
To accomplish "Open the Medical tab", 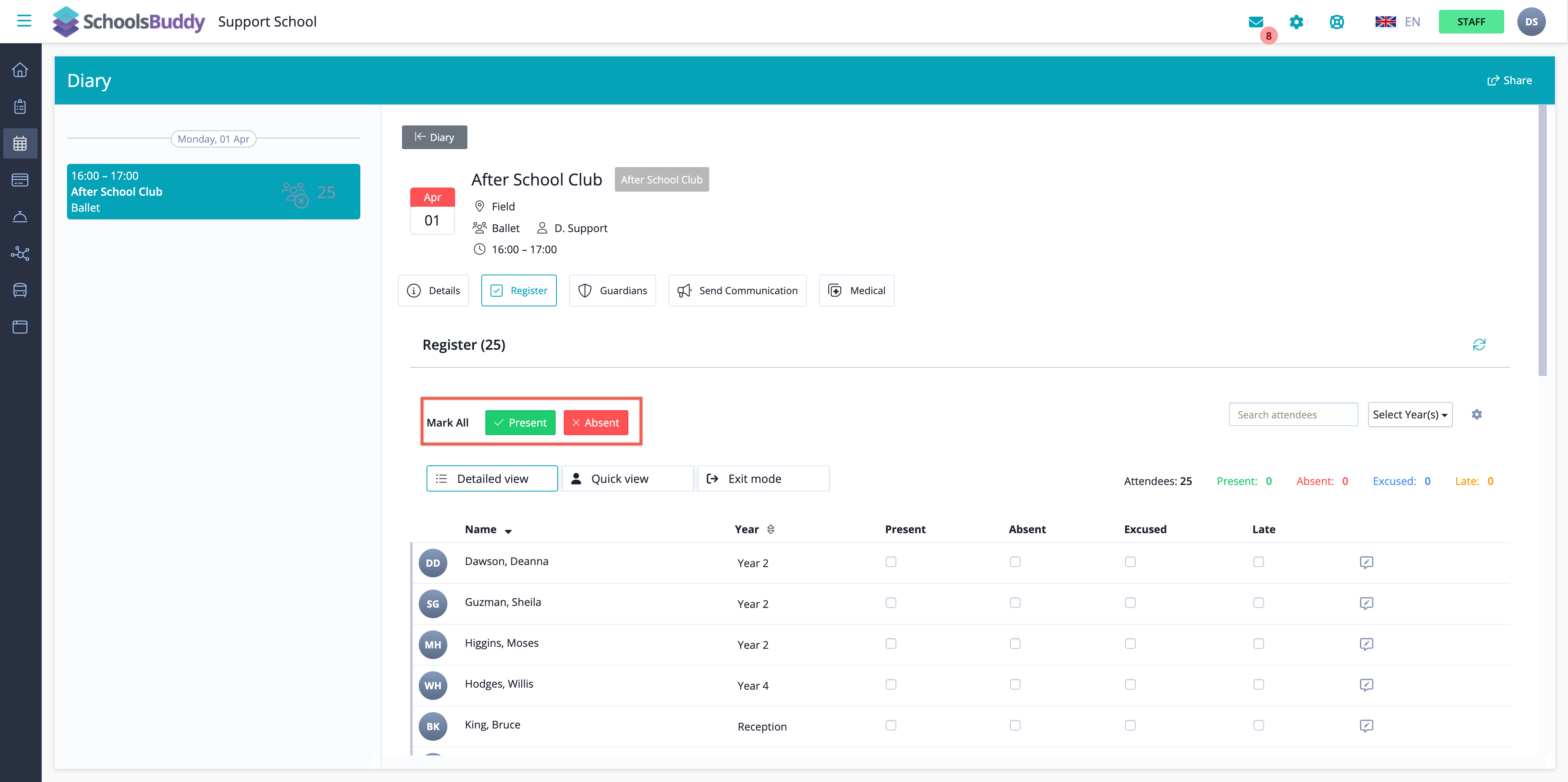I will tap(856, 290).
